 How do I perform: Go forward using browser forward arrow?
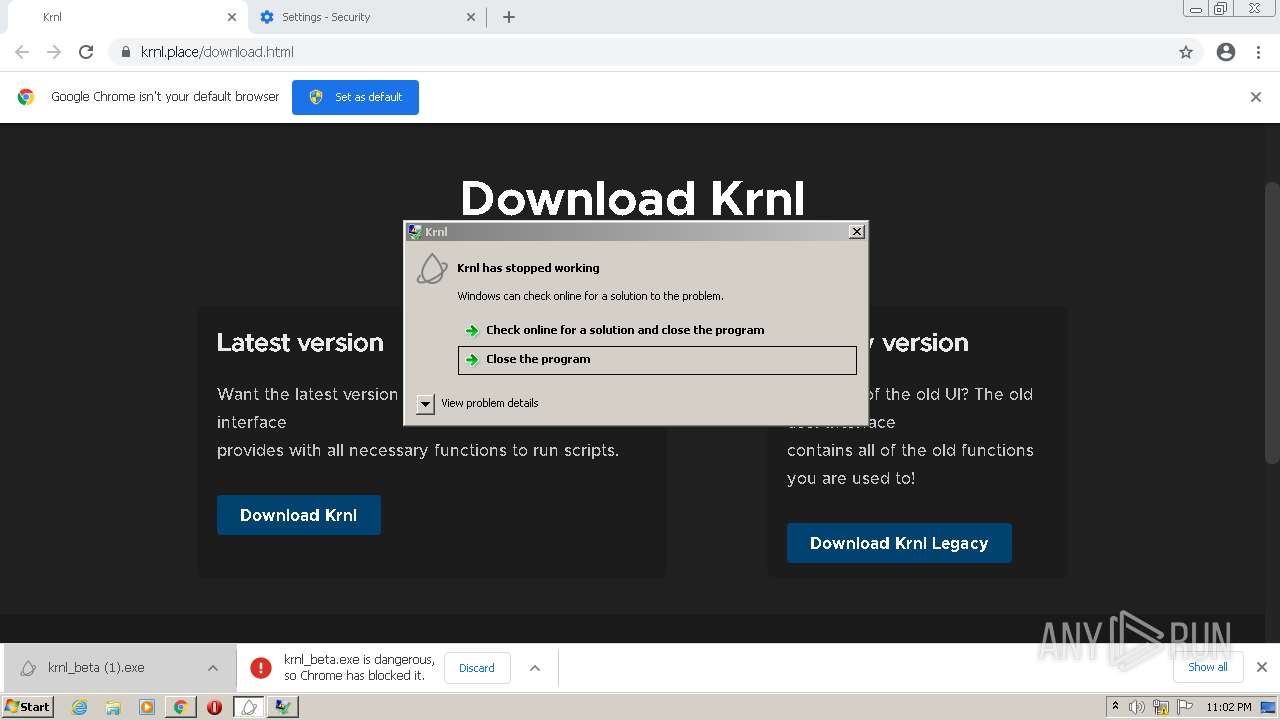coord(54,52)
